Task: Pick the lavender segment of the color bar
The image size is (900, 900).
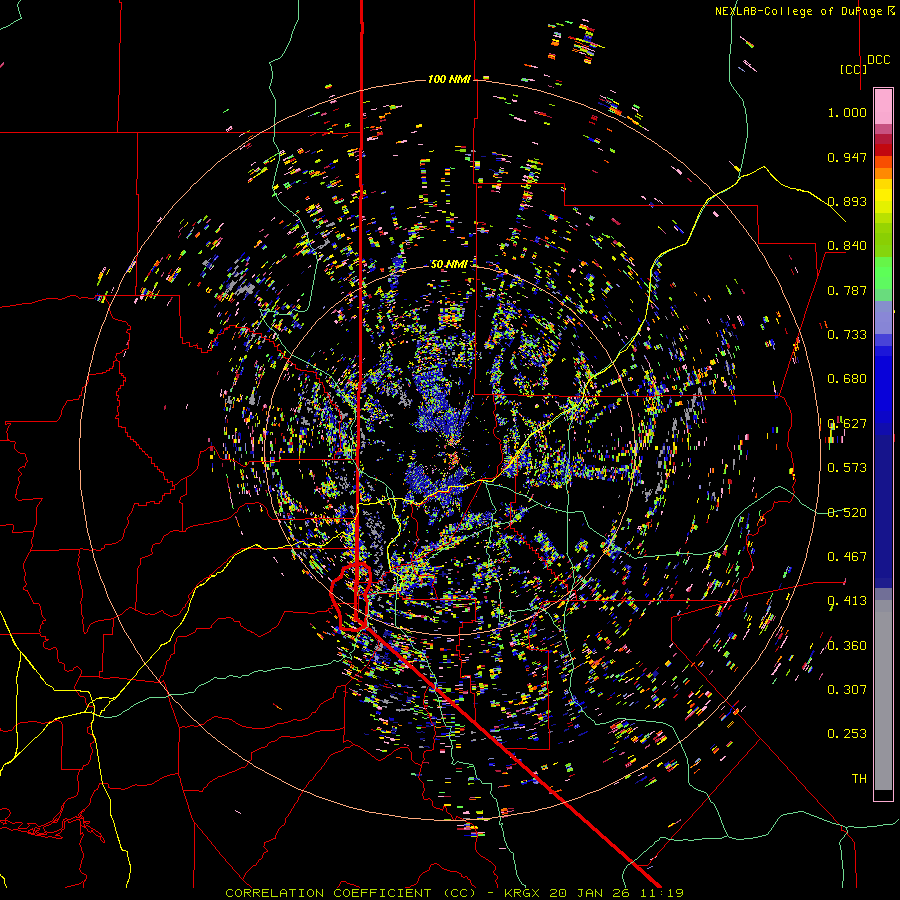Action: [x=883, y=317]
